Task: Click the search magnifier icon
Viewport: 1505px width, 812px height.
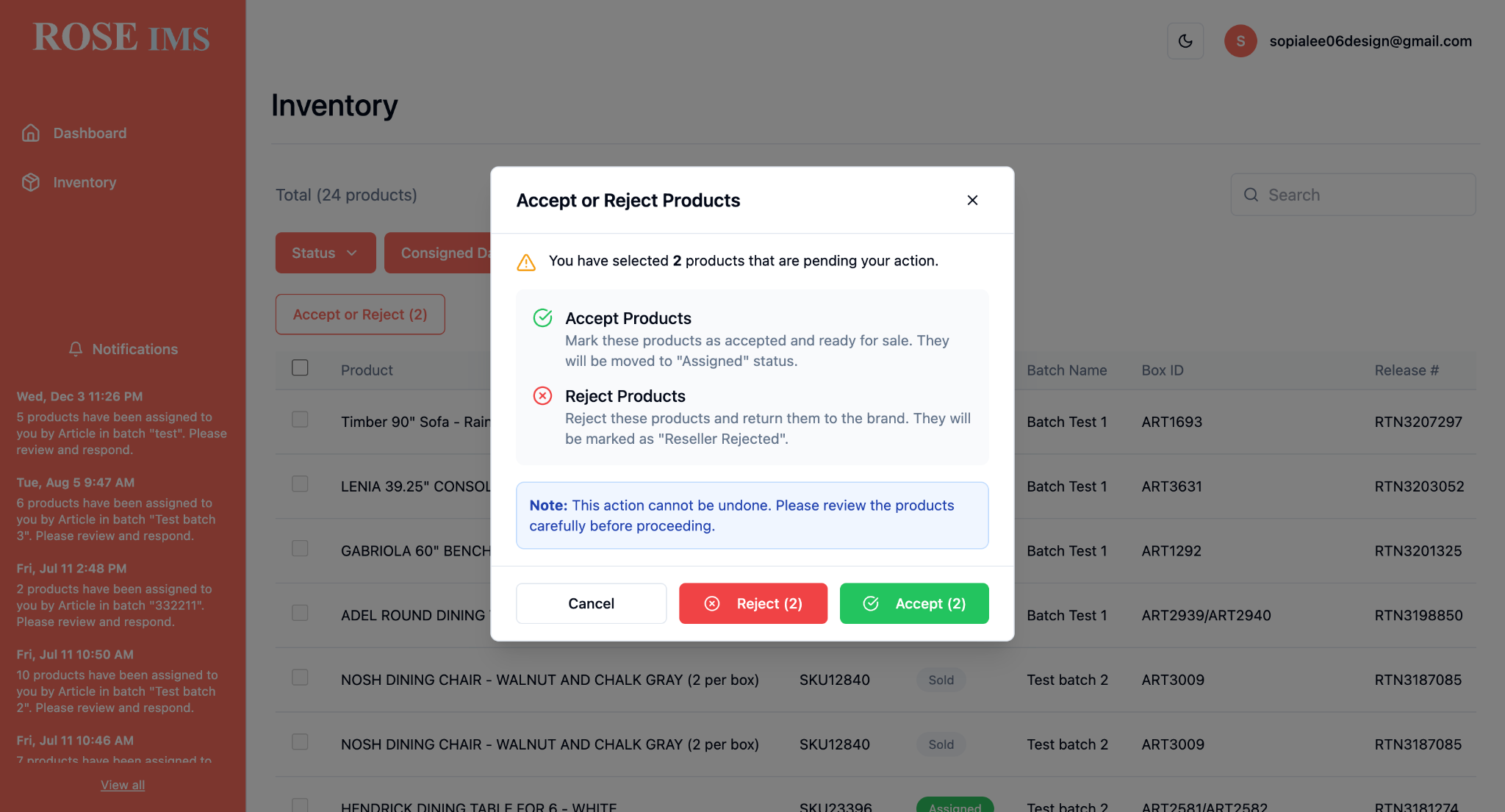Action: point(1251,195)
